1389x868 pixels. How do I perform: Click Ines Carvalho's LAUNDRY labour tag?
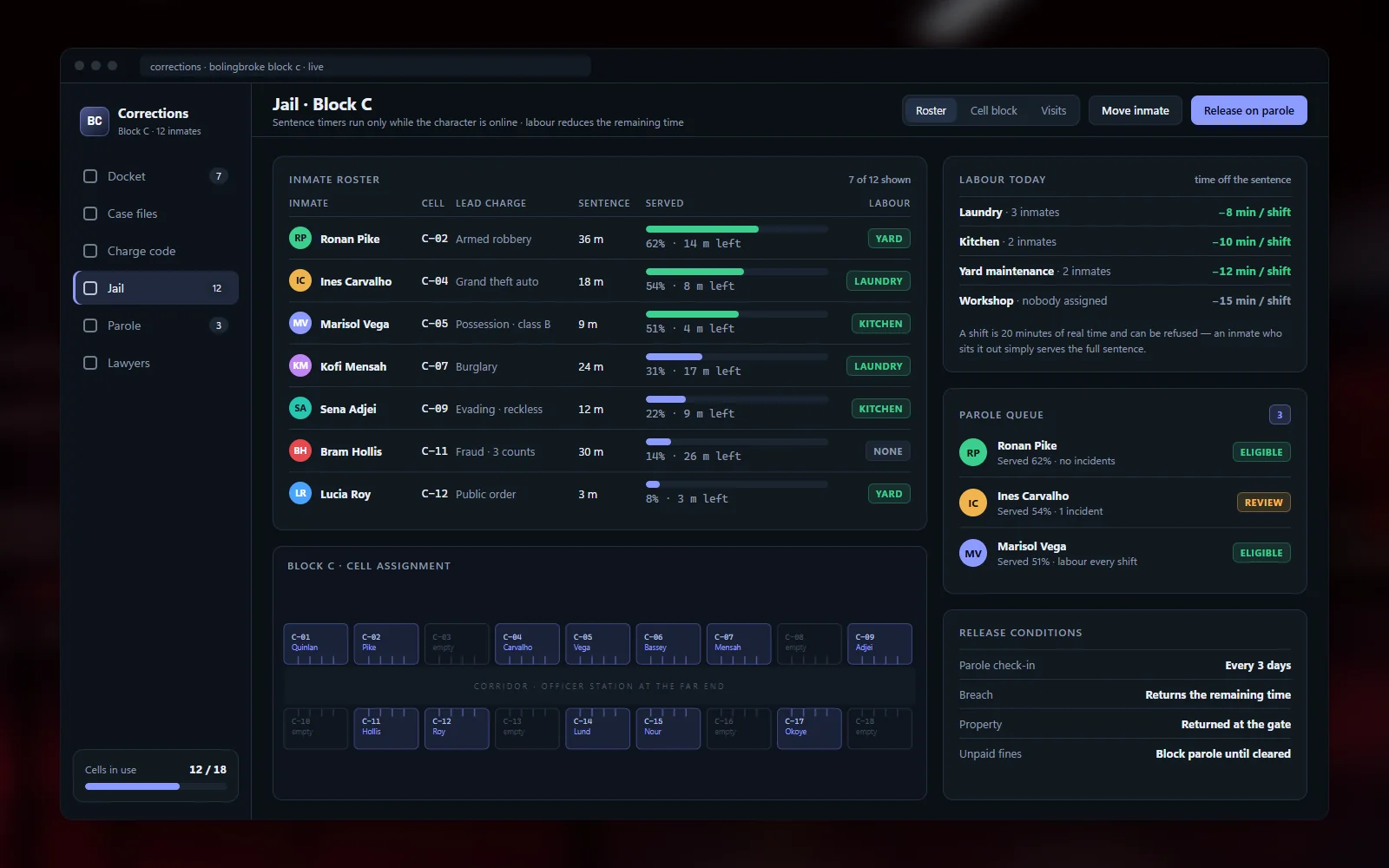click(879, 281)
